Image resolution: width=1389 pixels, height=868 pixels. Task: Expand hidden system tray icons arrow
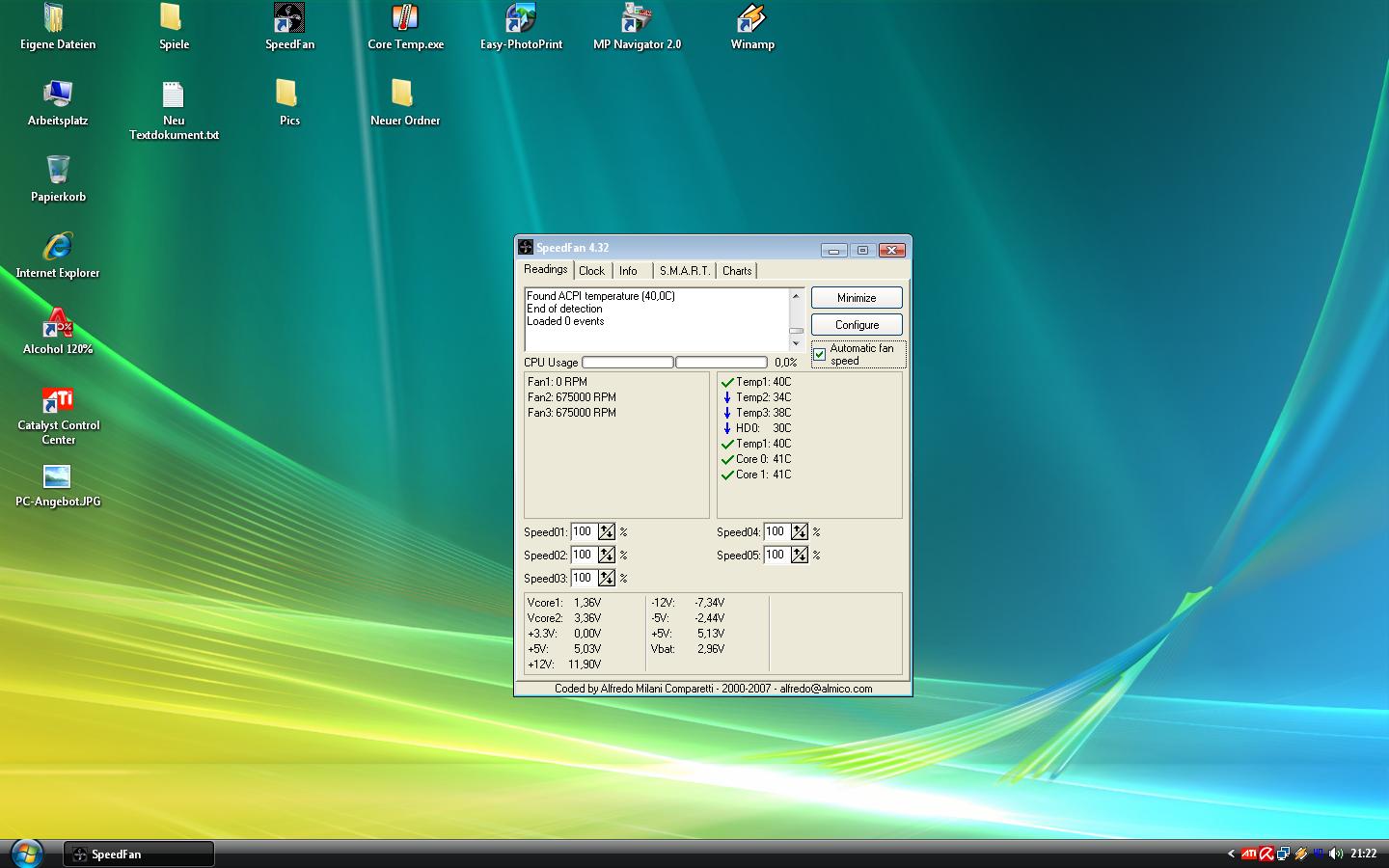tap(1231, 854)
